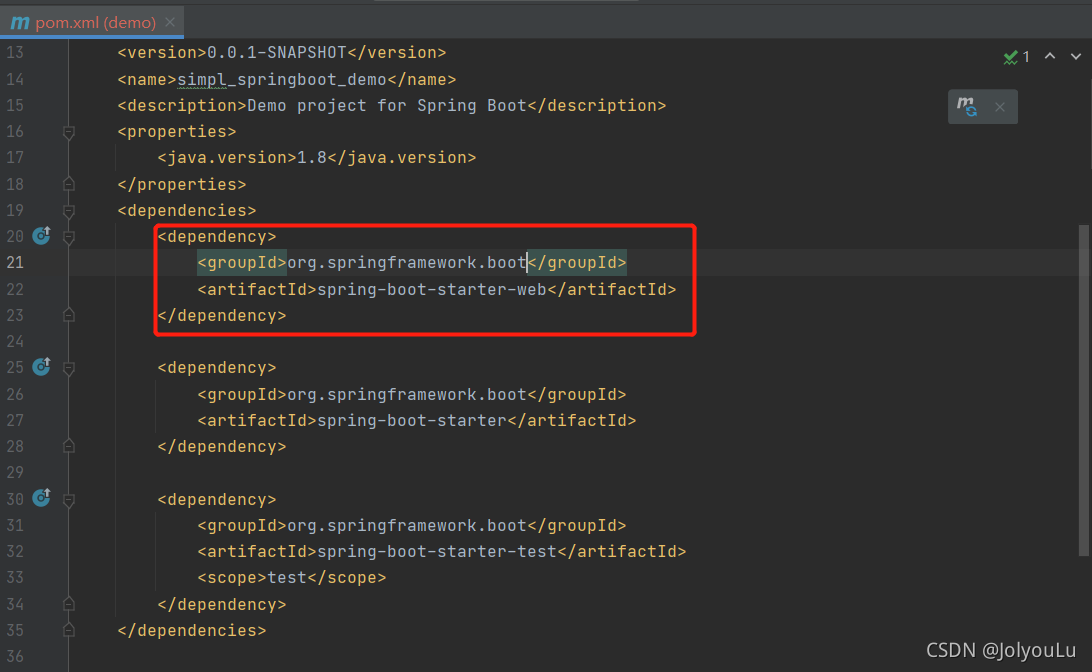Viewport: 1092px width, 672px height.
Task: Click the Maven file icon on the pom.xml tab
Action: pyautogui.click(x=20, y=22)
